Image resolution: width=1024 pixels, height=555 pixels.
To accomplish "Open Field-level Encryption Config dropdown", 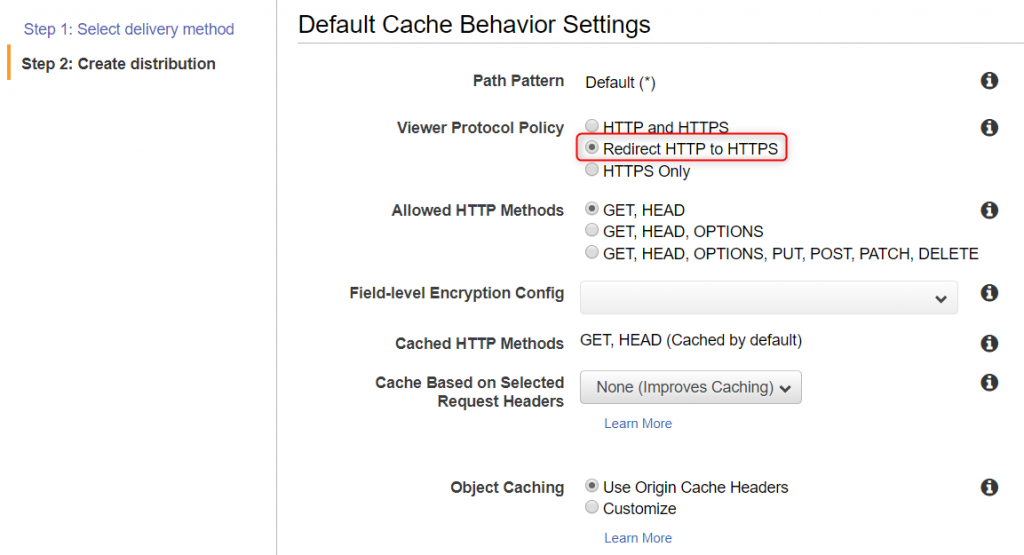I will 769,298.
